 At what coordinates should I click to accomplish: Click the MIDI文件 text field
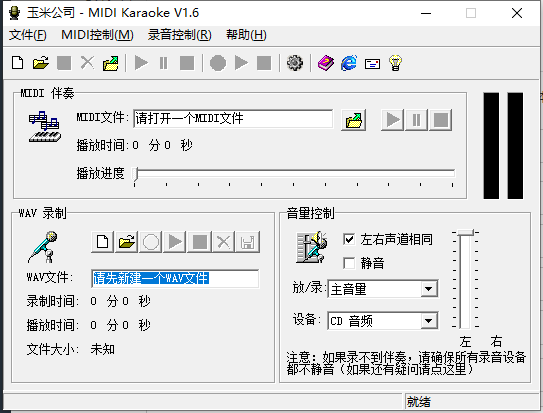pos(233,119)
